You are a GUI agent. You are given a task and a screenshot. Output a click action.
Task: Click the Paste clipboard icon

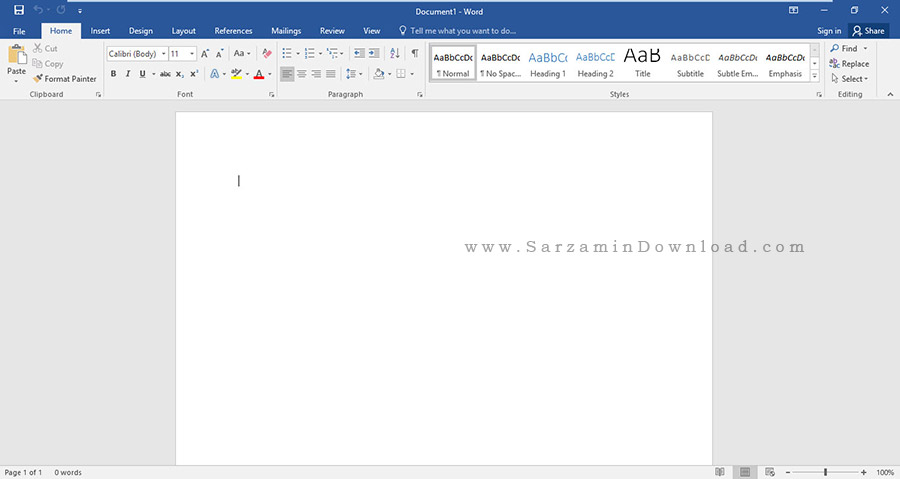point(17,54)
